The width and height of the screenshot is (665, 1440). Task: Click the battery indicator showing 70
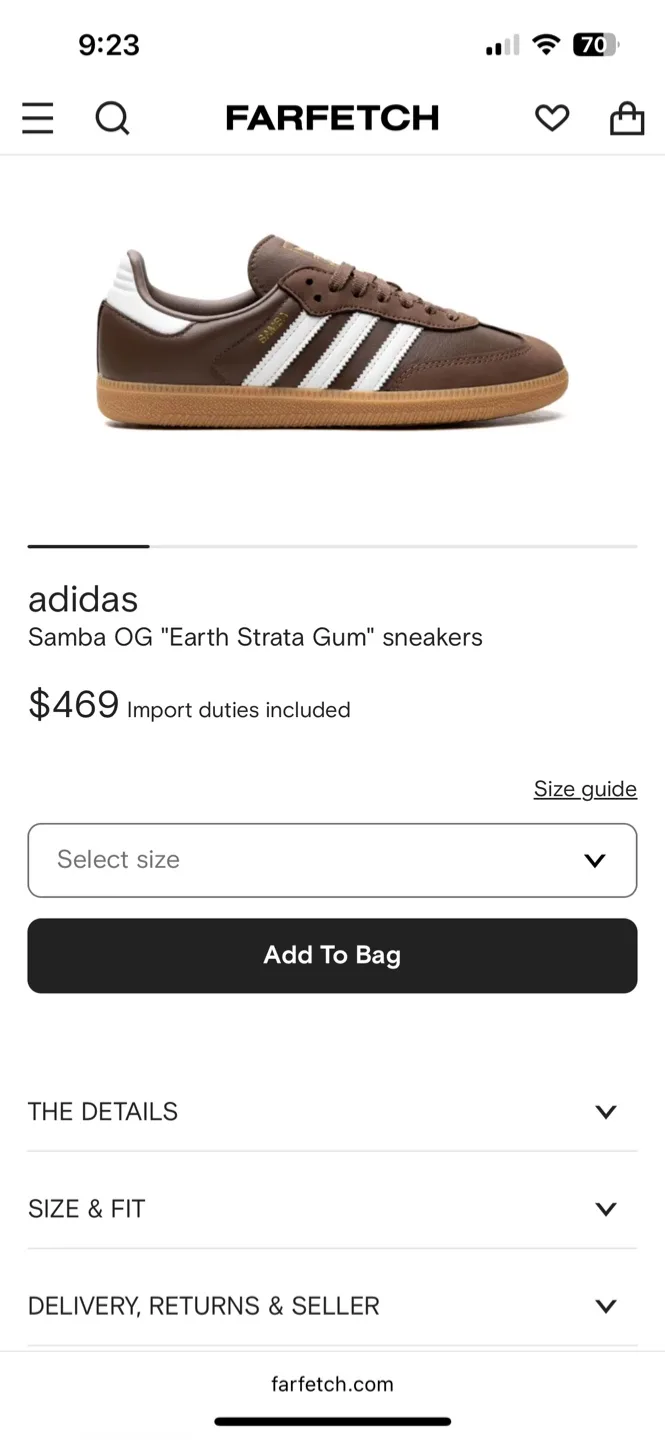[x=598, y=44]
